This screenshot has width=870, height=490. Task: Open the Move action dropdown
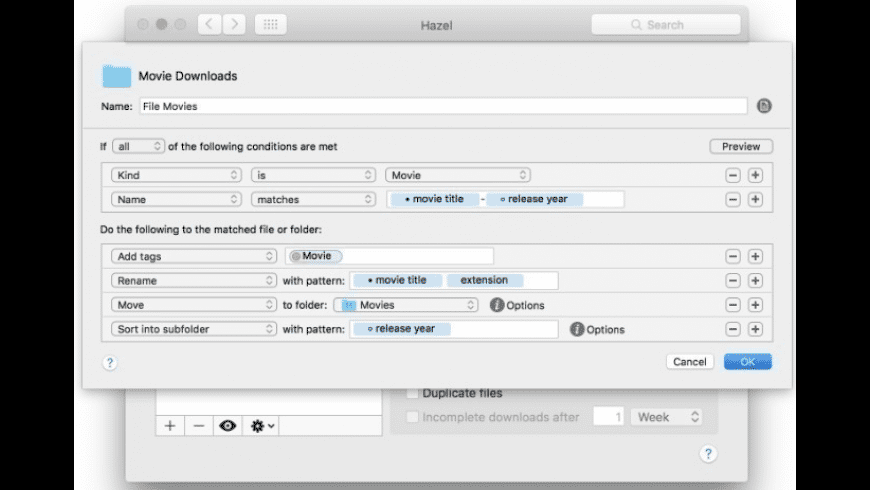pos(193,305)
